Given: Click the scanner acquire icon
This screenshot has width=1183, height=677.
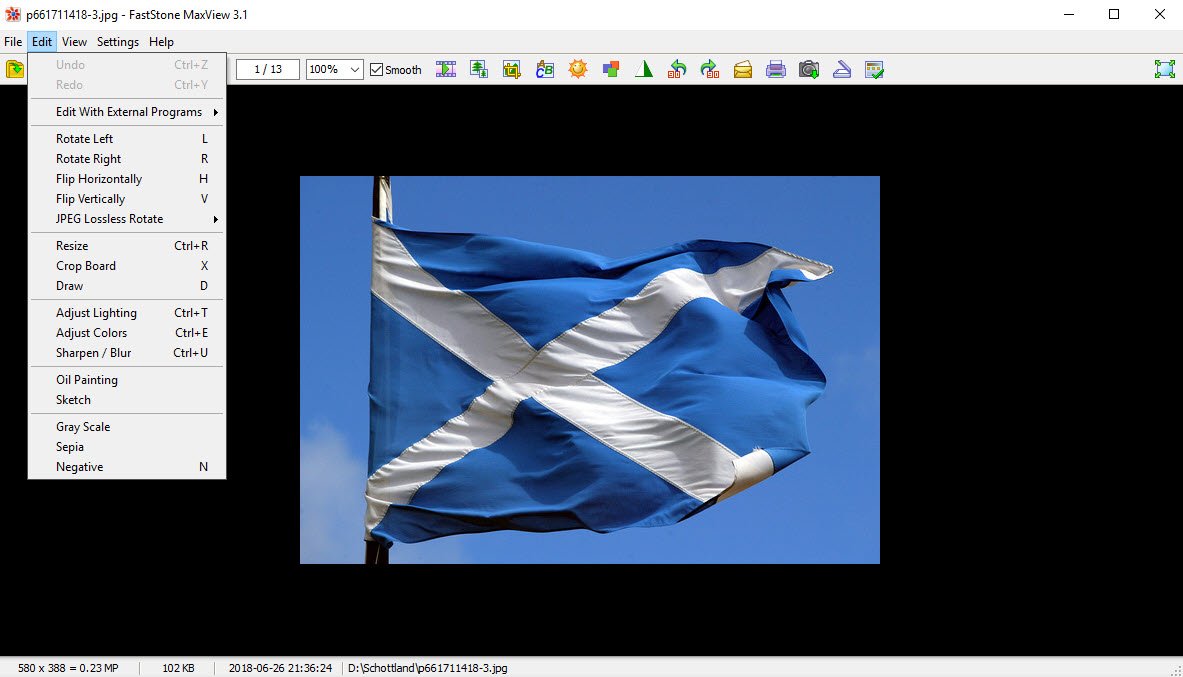Looking at the screenshot, I should tap(842, 69).
